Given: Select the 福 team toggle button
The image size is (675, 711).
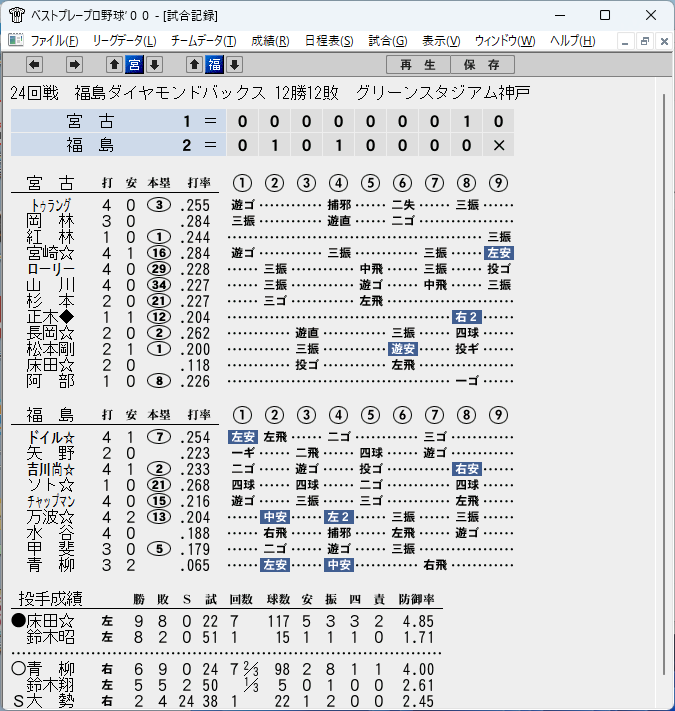Looking at the screenshot, I should (x=214, y=65).
